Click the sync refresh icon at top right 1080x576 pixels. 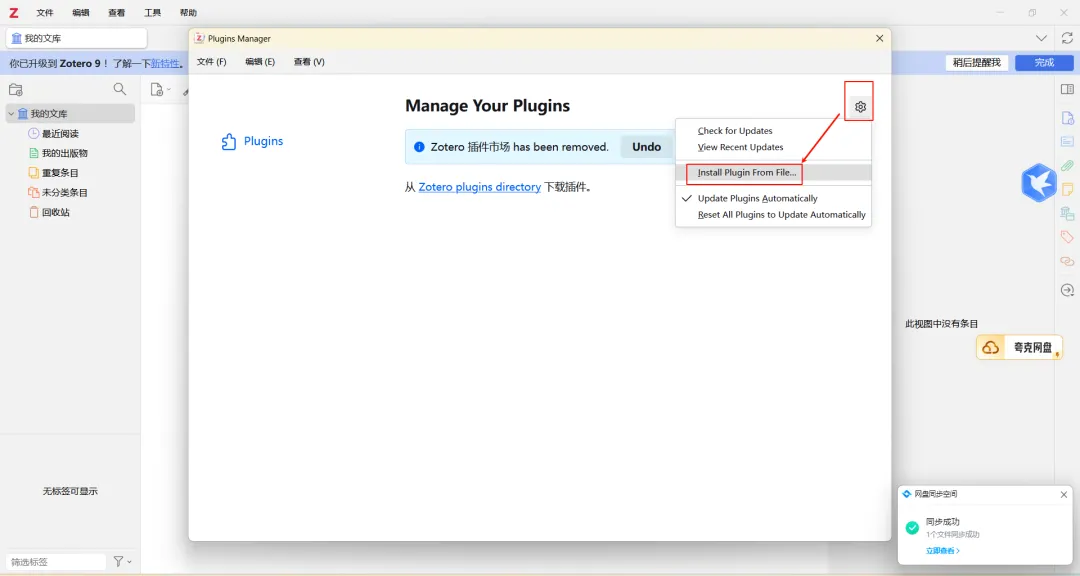(x=1067, y=38)
